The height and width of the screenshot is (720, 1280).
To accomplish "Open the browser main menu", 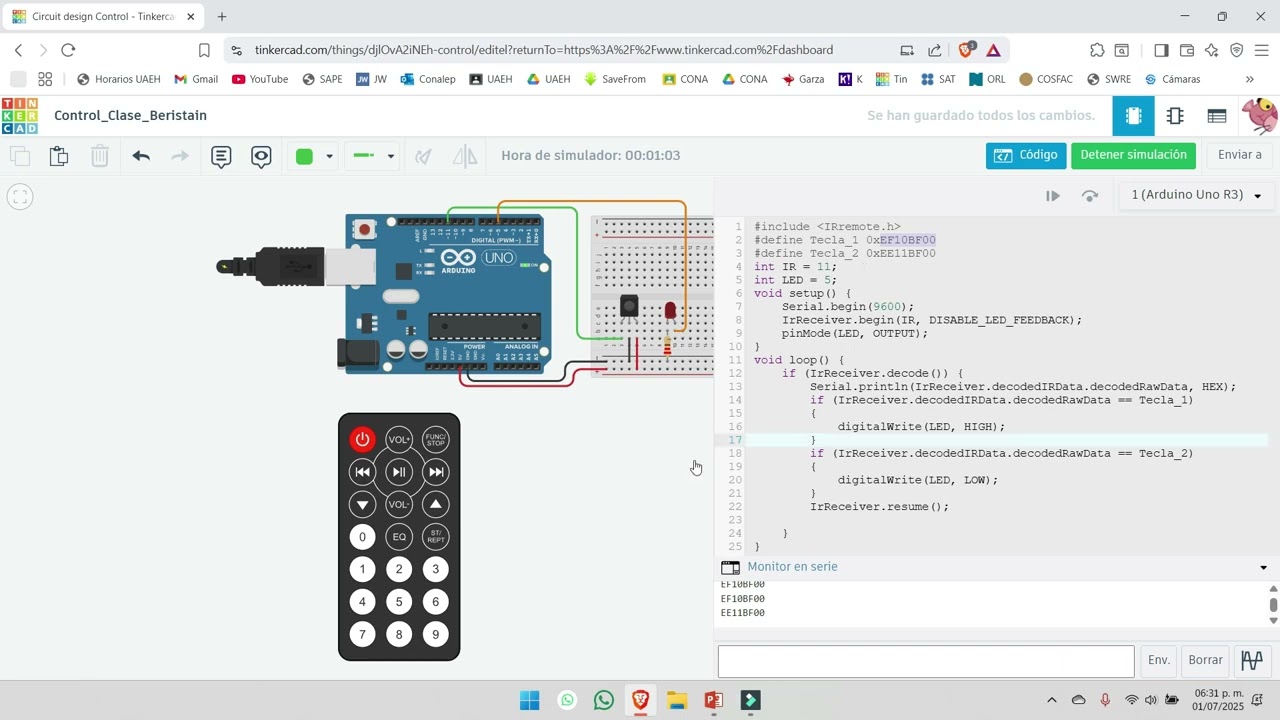I will [x=1261, y=50].
